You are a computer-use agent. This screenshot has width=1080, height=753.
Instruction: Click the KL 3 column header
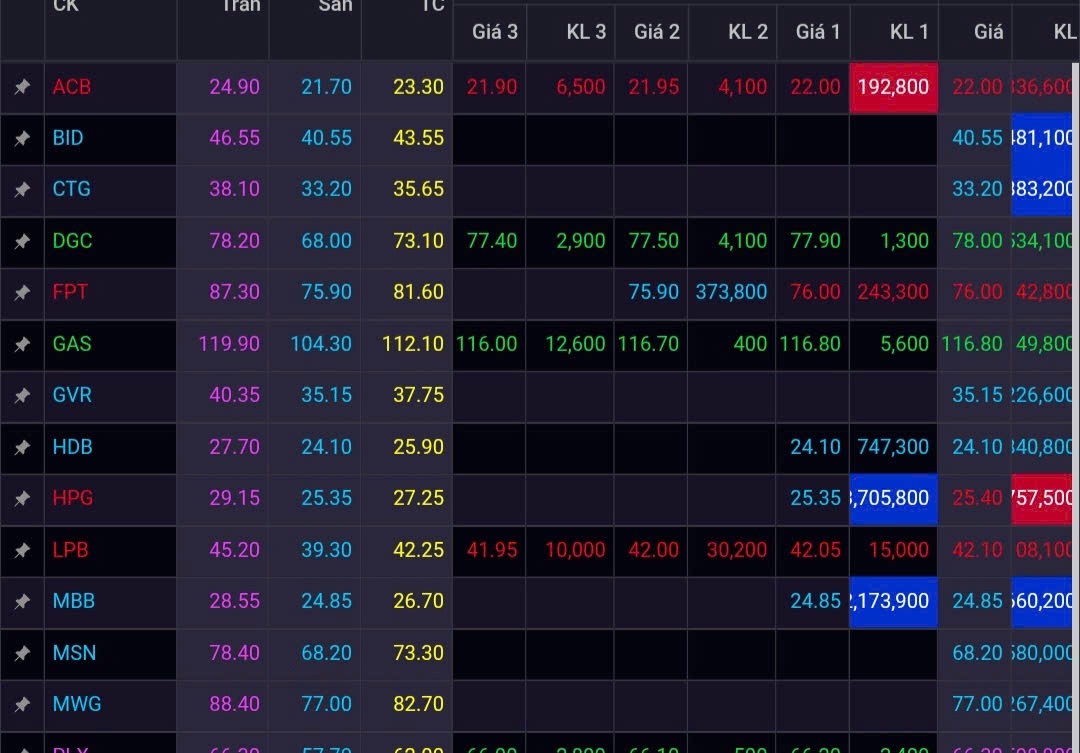pyautogui.click(x=586, y=32)
